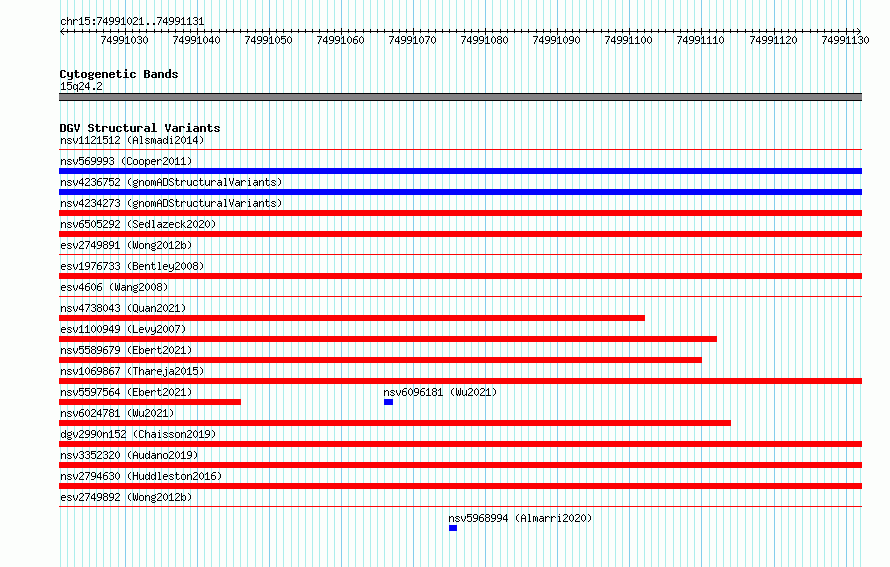This screenshot has width=890, height=567.
Task: Open nsv4738043 (Quan2021) label
Action: (123, 308)
